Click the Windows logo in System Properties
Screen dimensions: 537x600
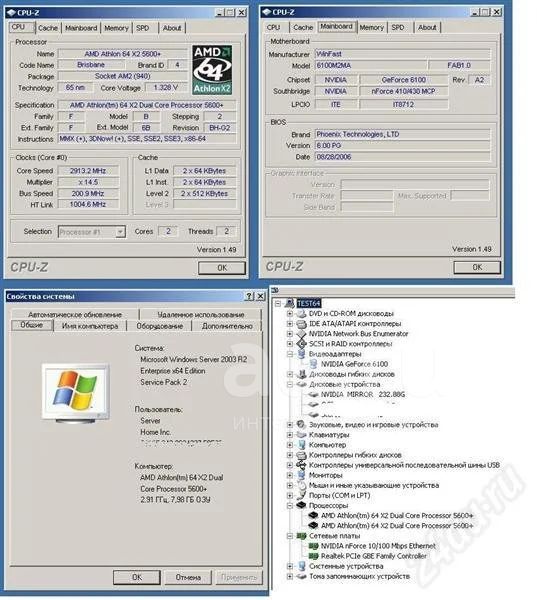click(75, 393)
